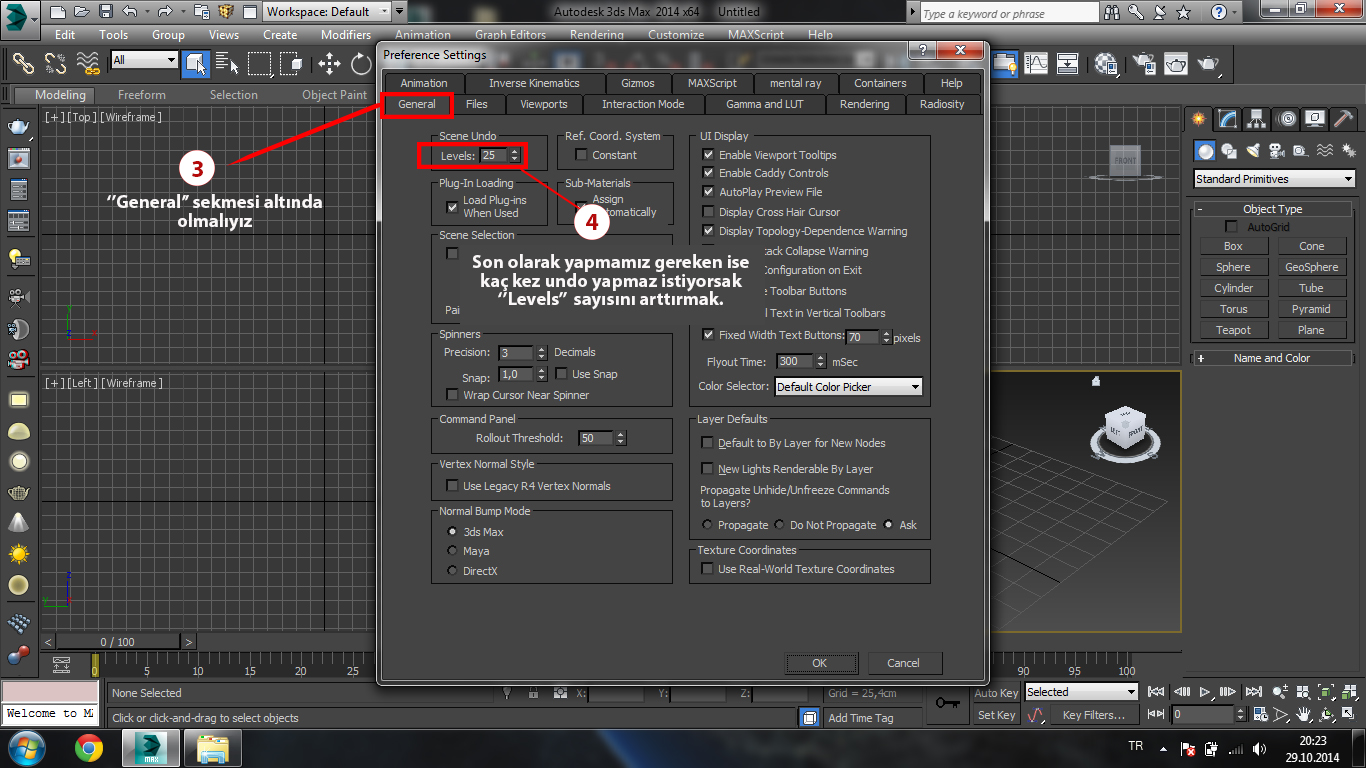Open the Select by Name tool

point(228,63)
